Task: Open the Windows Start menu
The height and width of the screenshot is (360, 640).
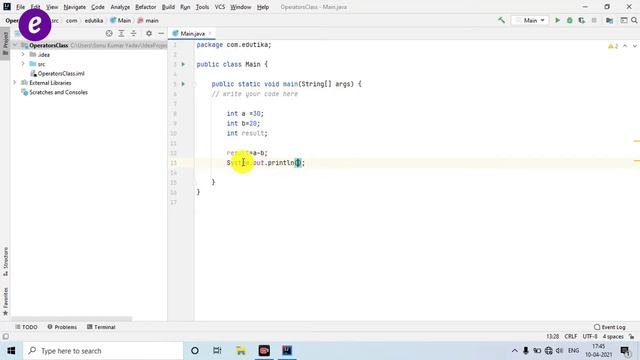Action: pyautogui.click(x=11, y=351)
